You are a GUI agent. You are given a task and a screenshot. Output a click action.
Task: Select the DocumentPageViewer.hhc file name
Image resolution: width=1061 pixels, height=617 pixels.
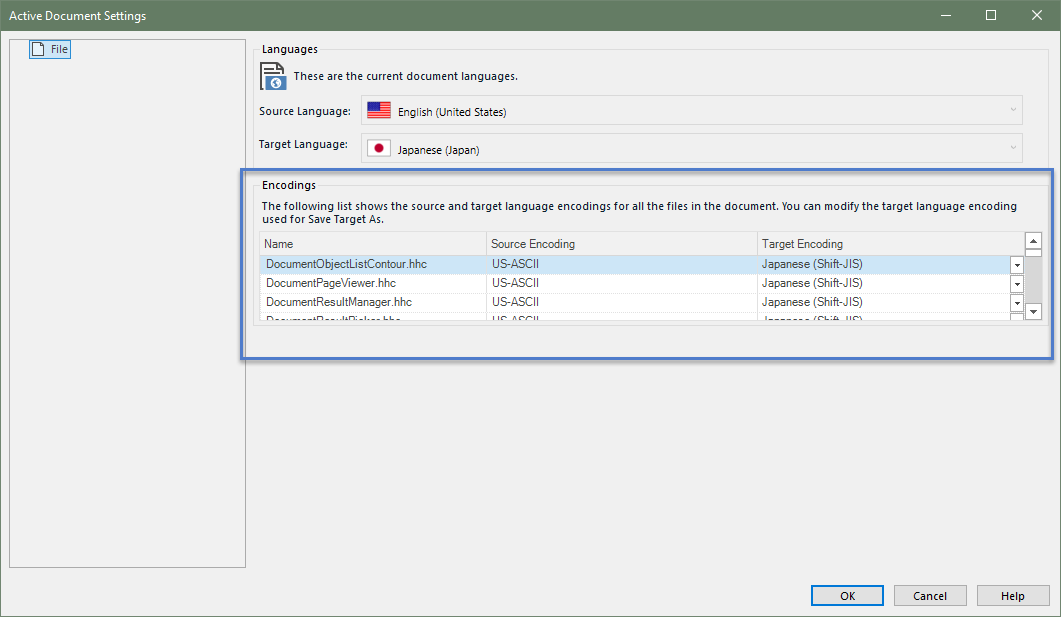331,283
